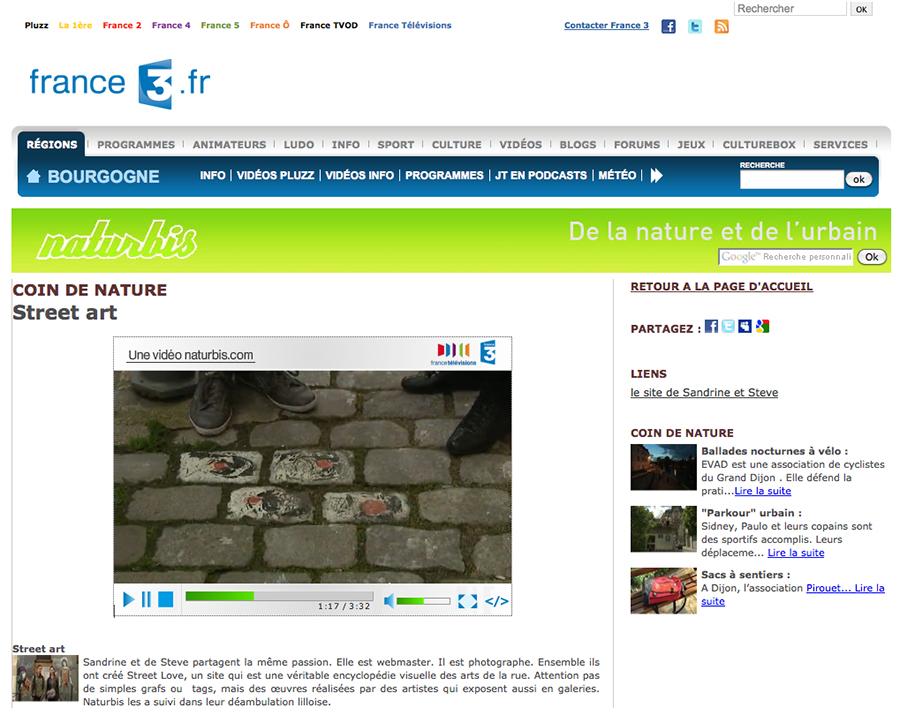
Task: Open the CULTURE menu tab
Action: 457,145
